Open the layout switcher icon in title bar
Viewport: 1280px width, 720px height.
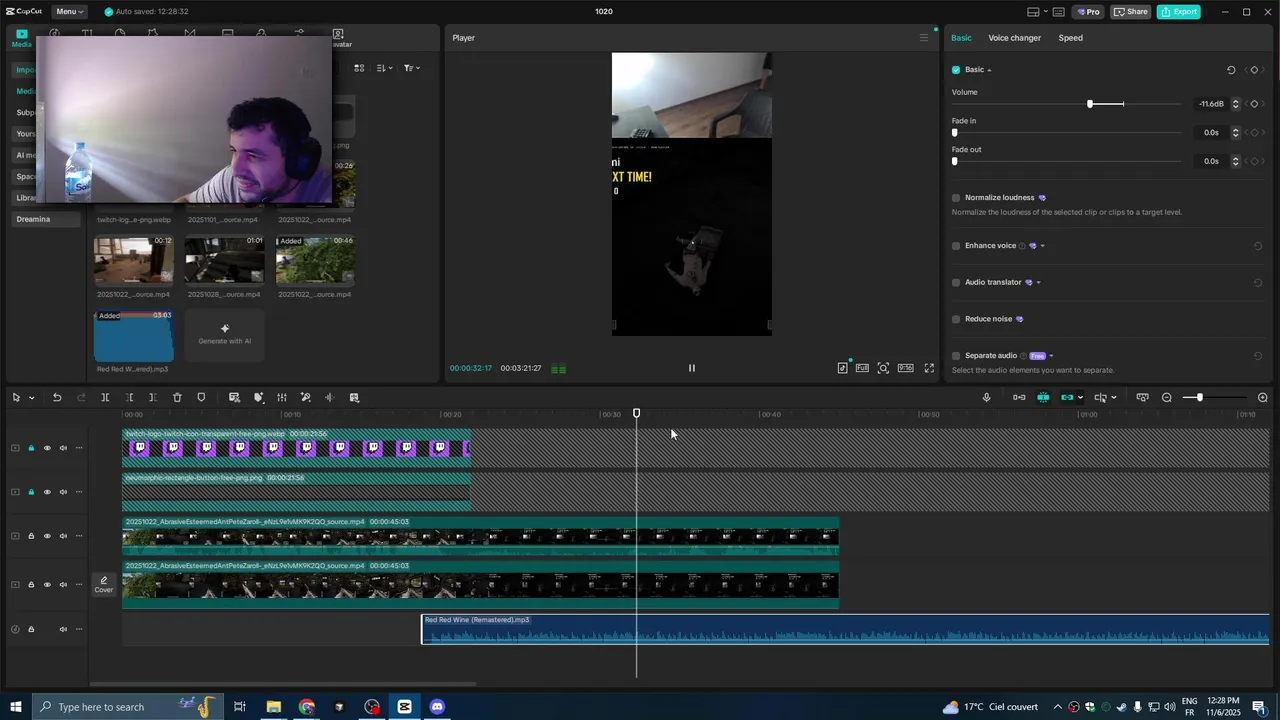pyautogui.click(x=1033, y=12)
